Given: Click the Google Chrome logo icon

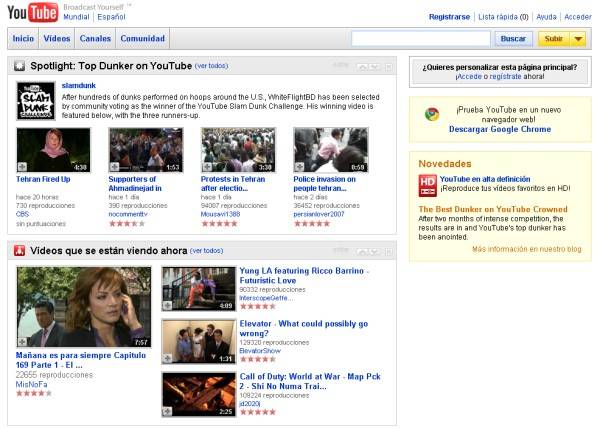Looking at the screenshot, I should tap(432, 114).
